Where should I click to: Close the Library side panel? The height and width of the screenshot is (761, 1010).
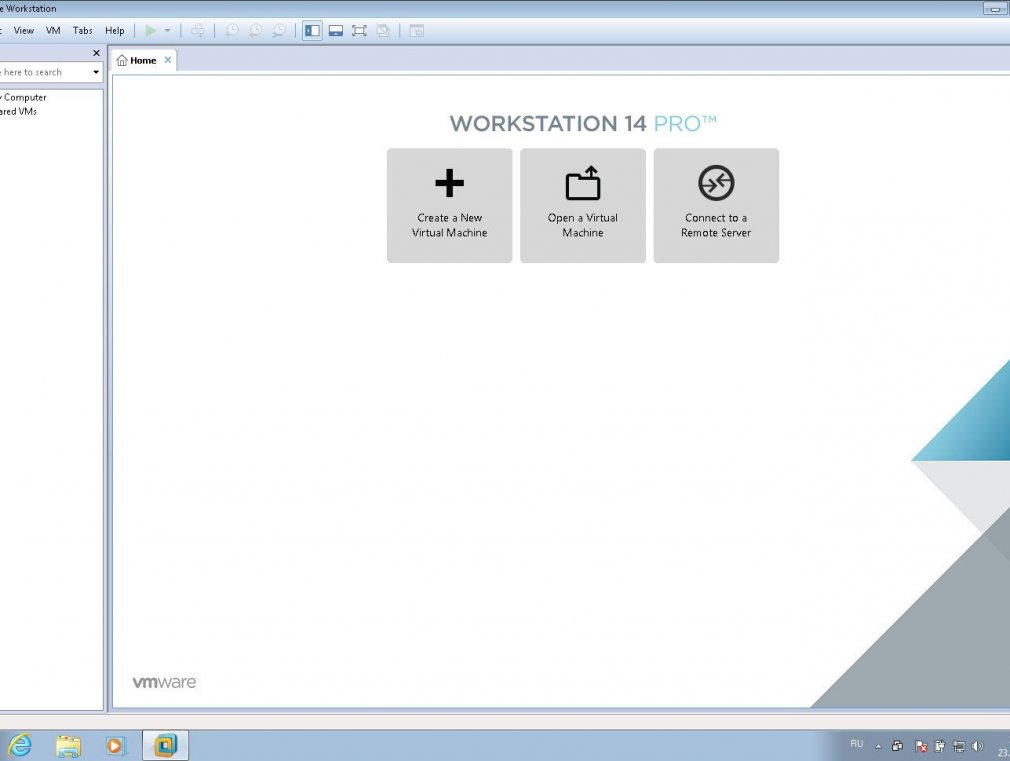[97, 53]
